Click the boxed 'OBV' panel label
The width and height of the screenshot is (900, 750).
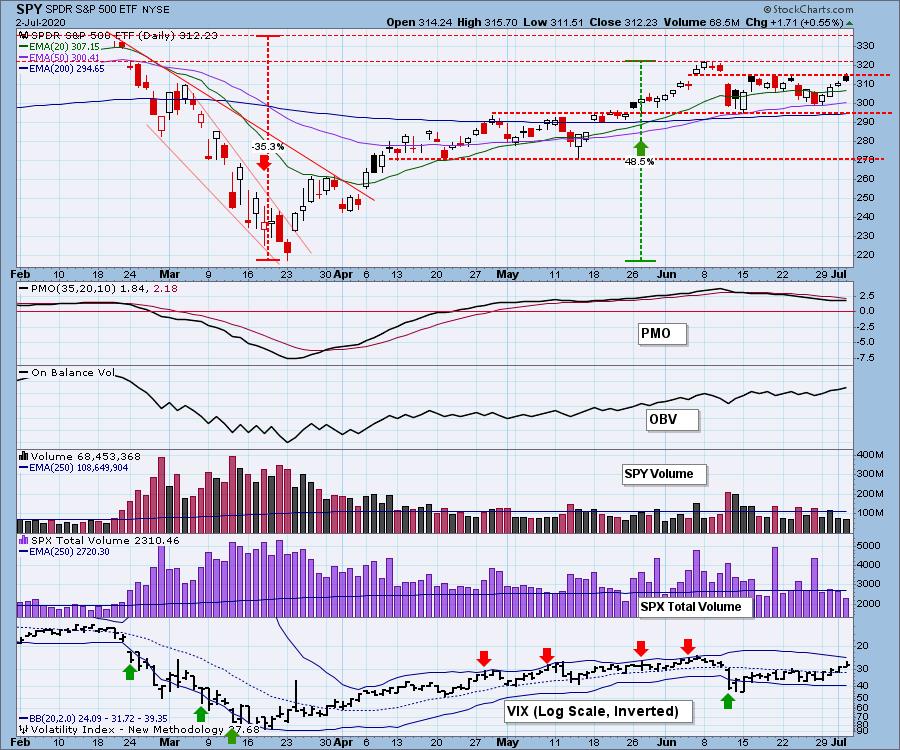671,419
